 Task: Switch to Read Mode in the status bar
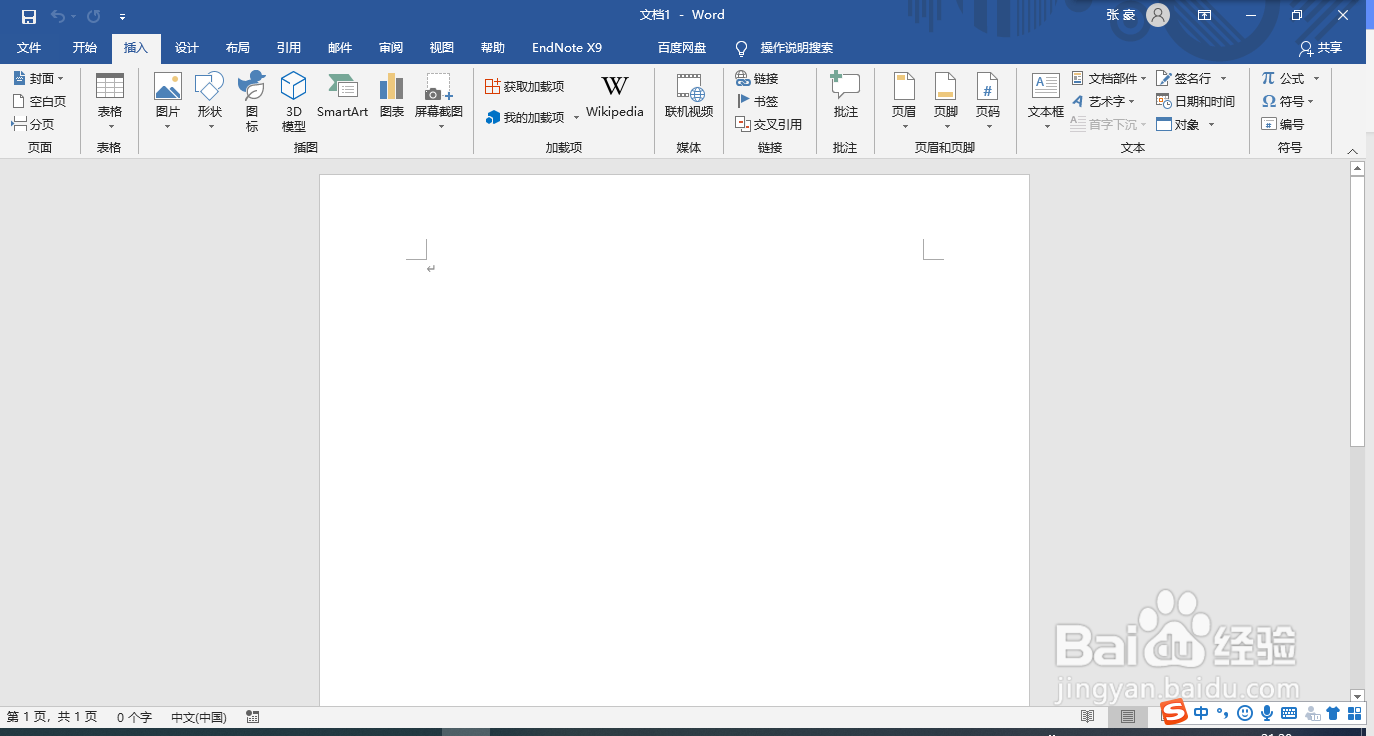click(x=1087, y=716)
